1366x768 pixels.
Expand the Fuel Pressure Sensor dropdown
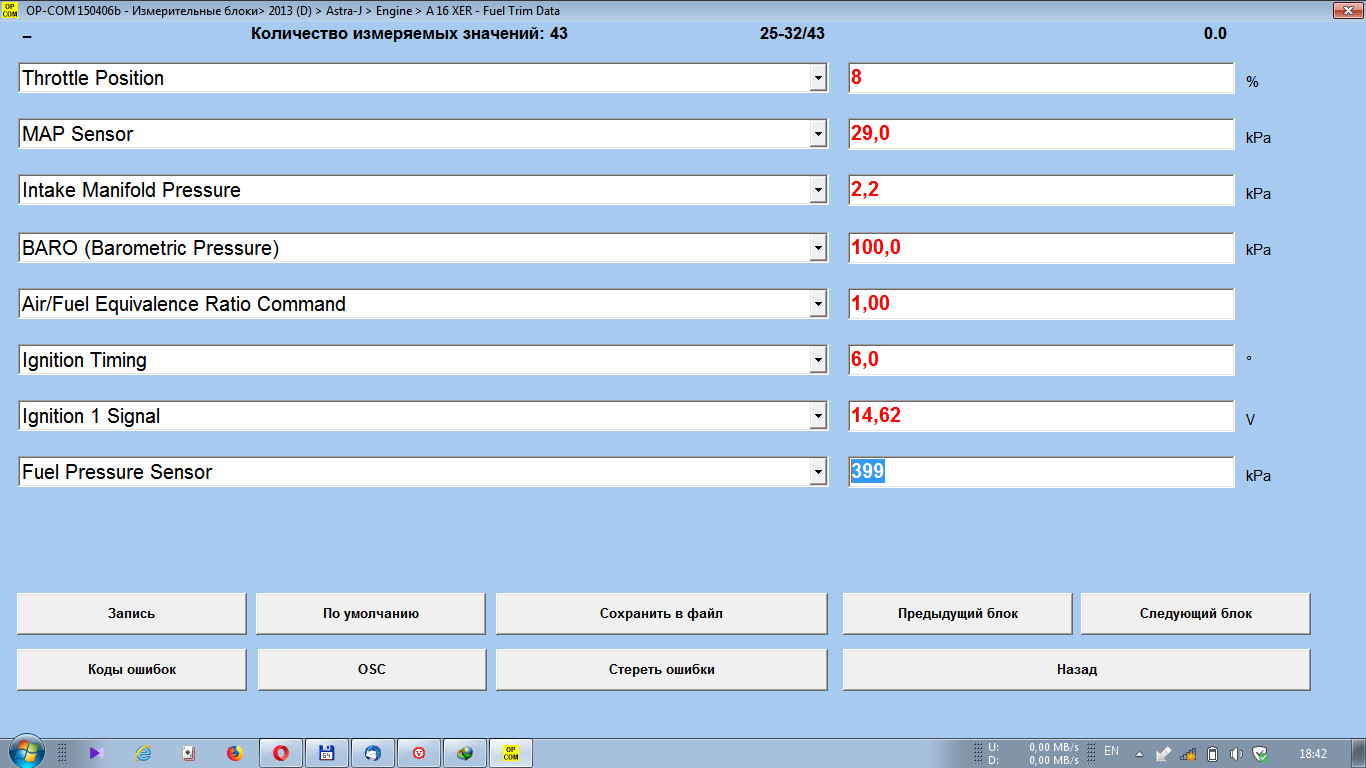(x=818, y=472)
